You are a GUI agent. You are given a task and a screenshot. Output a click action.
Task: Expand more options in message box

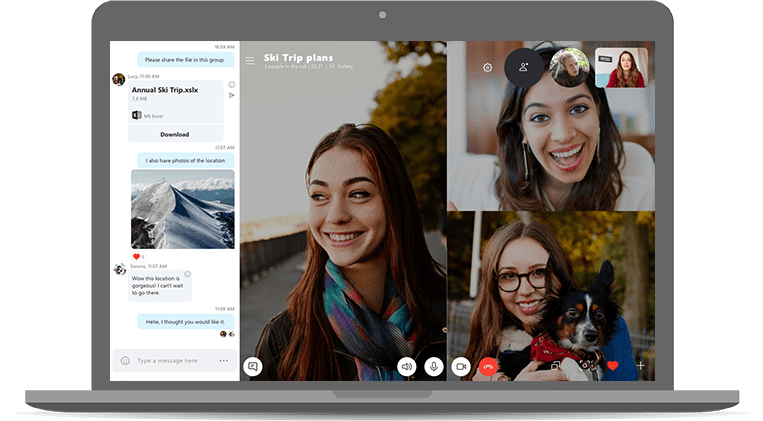click(x=223, y=360)
